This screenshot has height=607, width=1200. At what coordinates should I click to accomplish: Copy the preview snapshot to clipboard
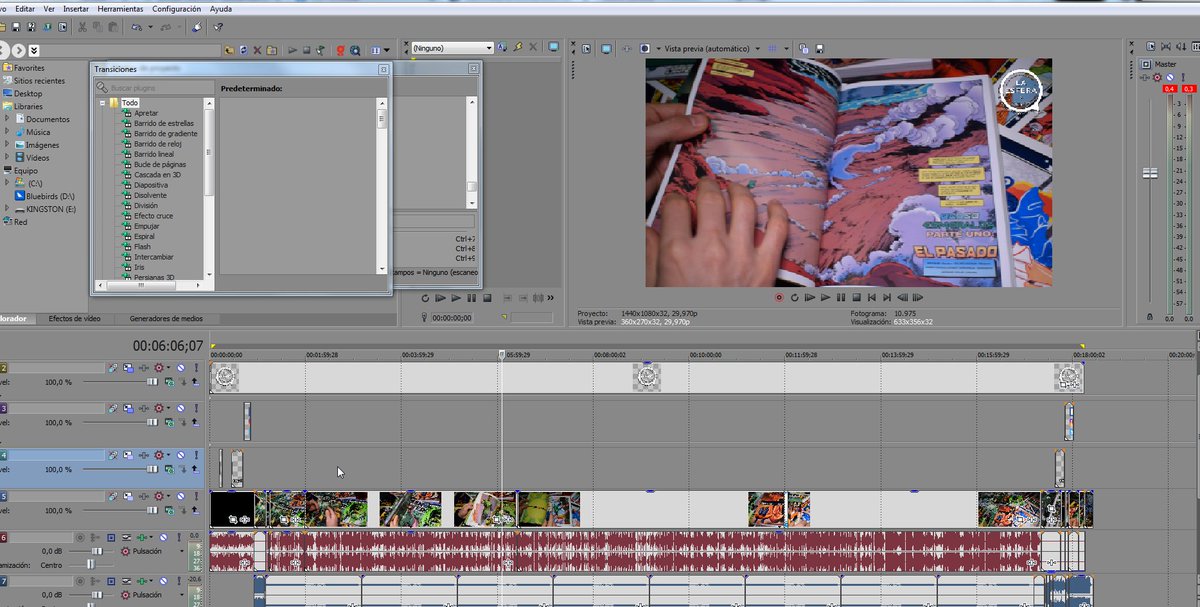click(803, 49)
